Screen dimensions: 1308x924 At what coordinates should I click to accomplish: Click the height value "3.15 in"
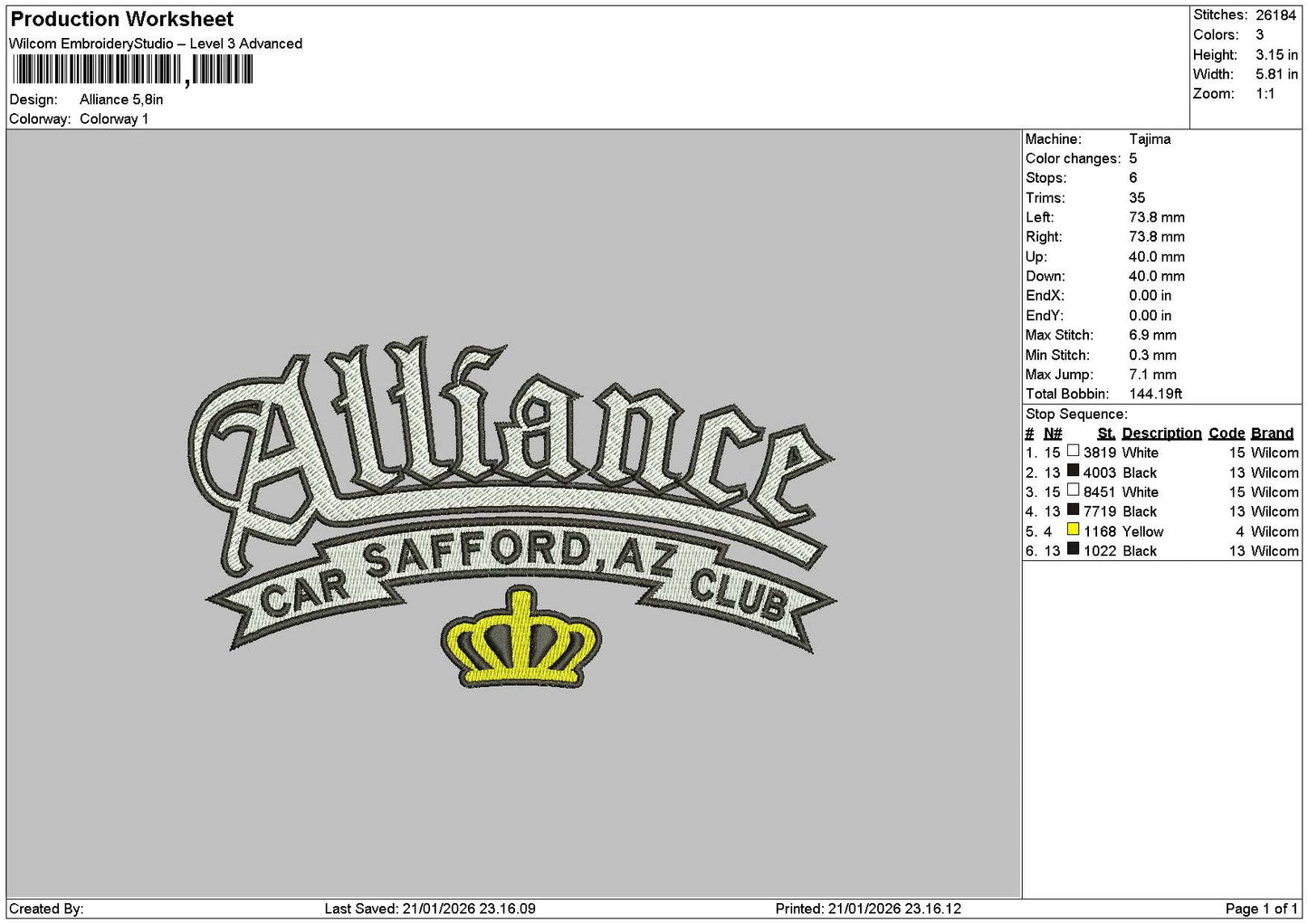(1276, 54)
